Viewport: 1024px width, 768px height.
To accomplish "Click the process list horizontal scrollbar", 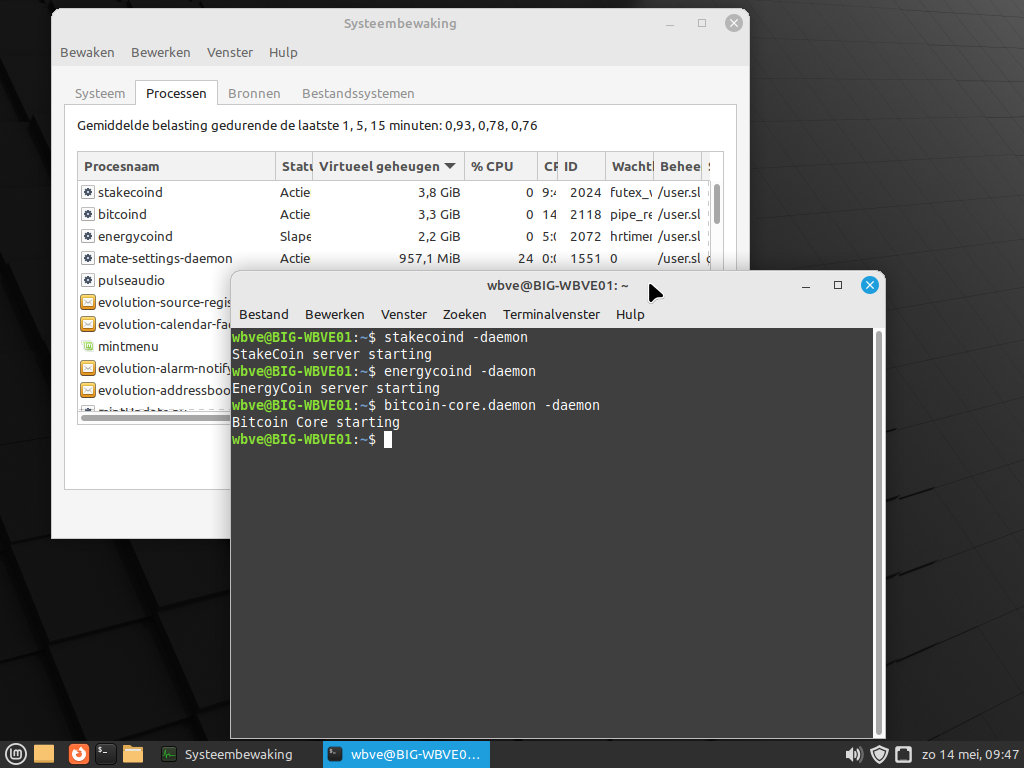I will (x=155, y=418).
